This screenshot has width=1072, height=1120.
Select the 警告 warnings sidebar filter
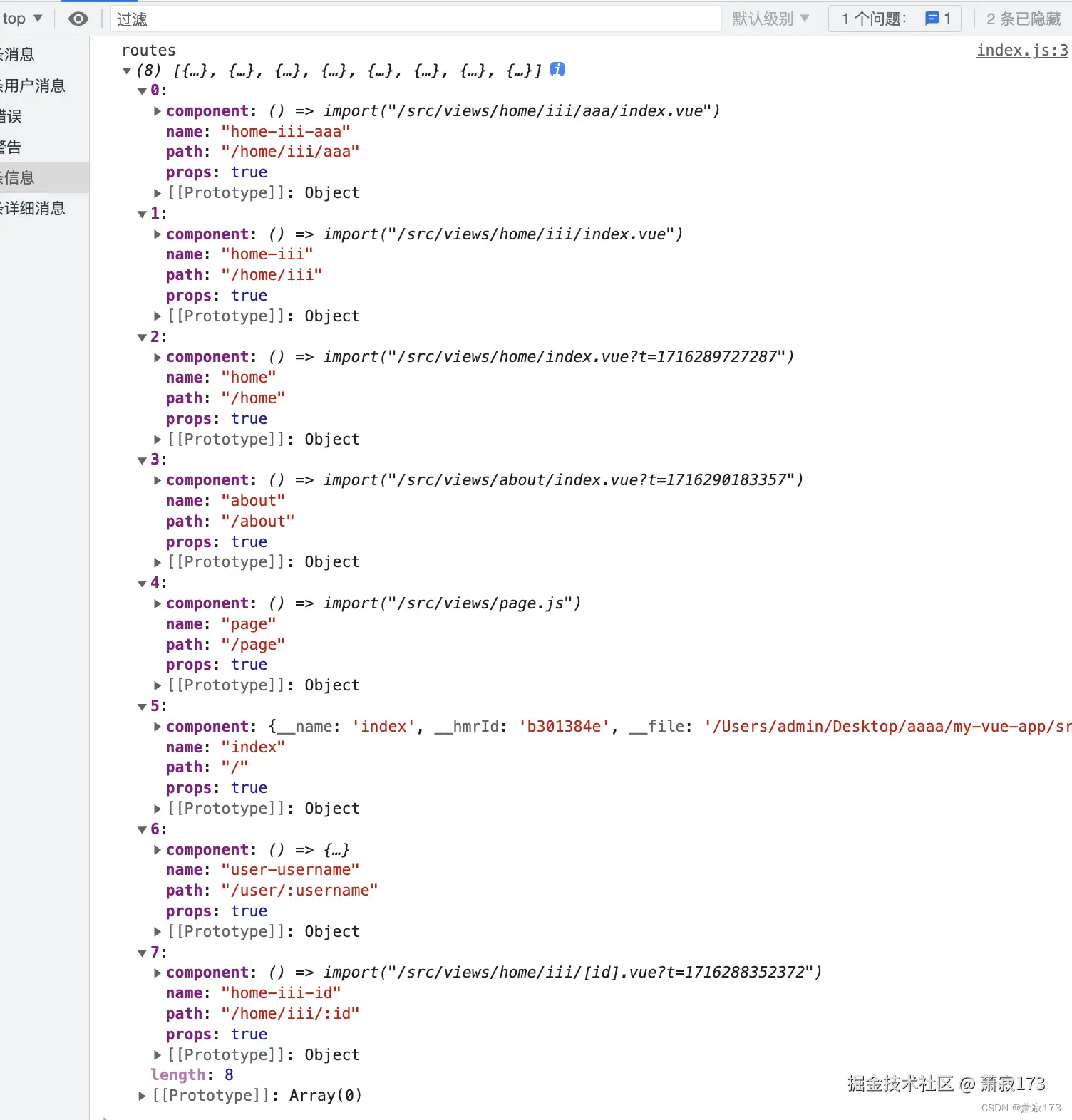[x=44, y=147]
